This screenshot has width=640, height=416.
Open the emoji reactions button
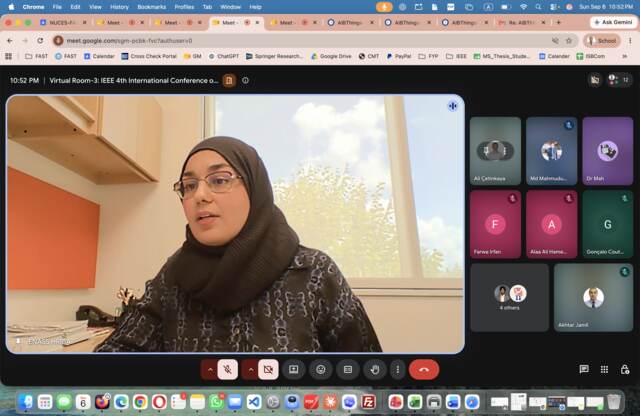[321, 369]
